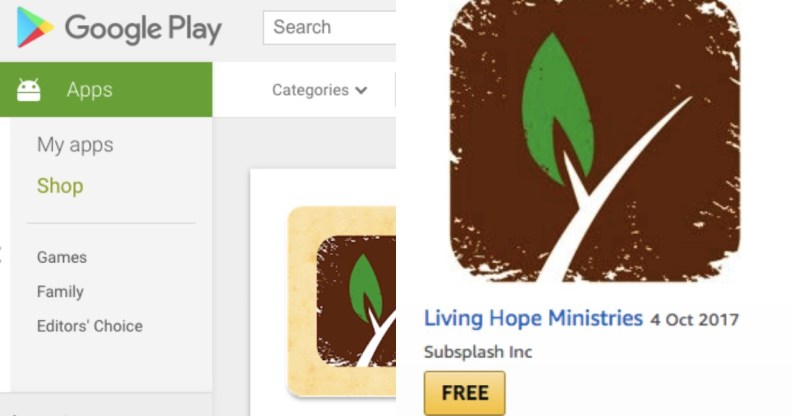Open the Family category link
Image resolution: width=792 pixels, height=416 pixels.
coord(60,292)
